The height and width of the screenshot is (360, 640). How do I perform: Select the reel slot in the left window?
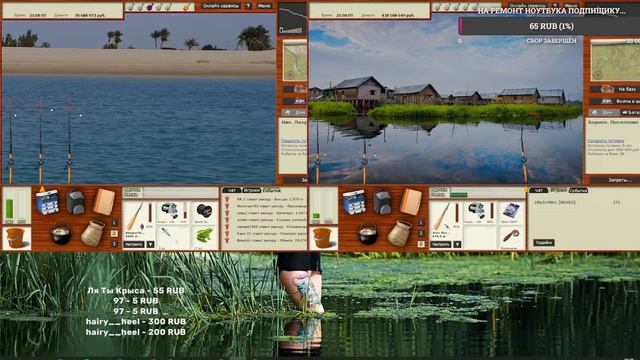[173, 212]
